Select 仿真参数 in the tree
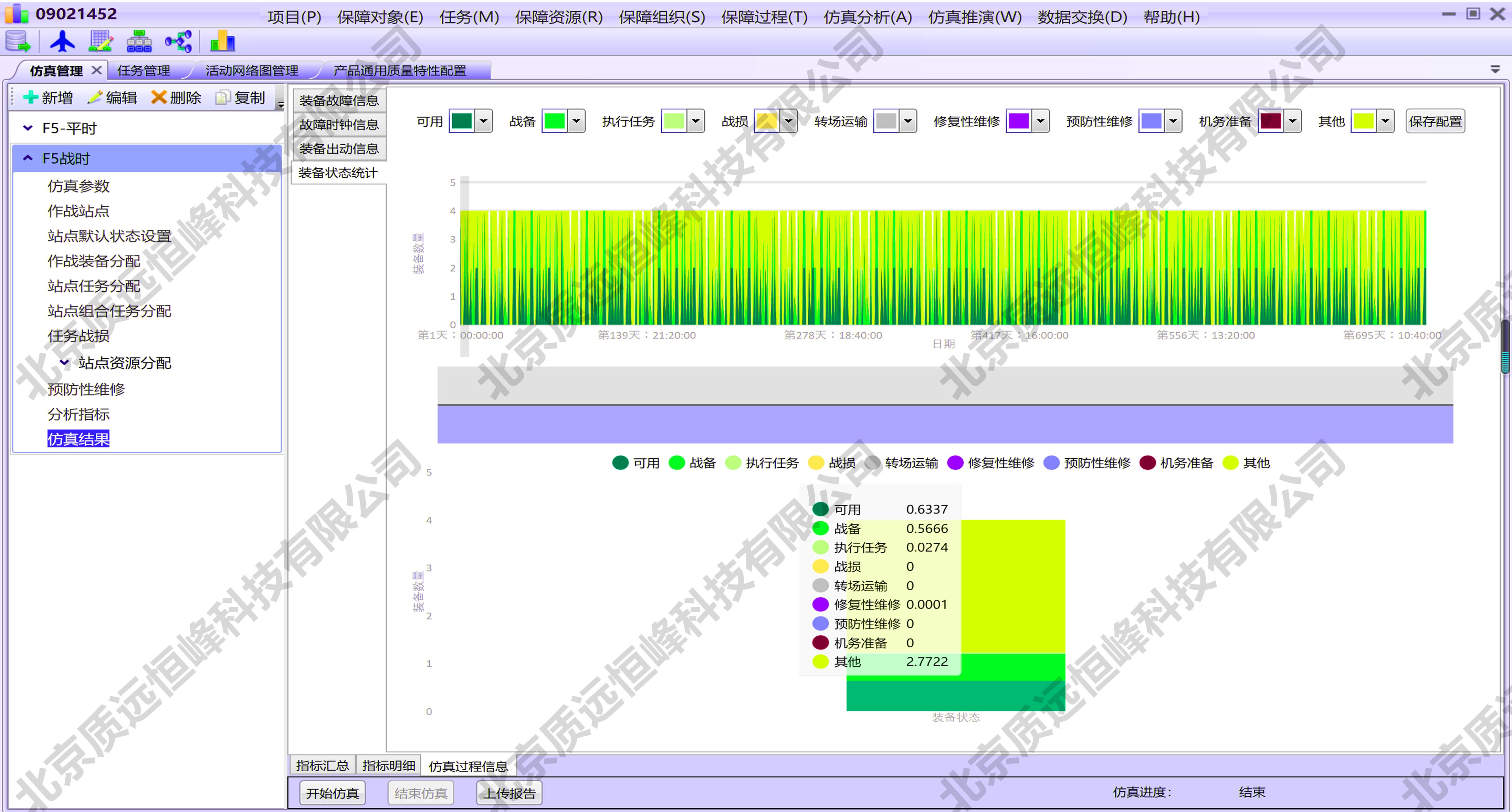 pos(78,186)
